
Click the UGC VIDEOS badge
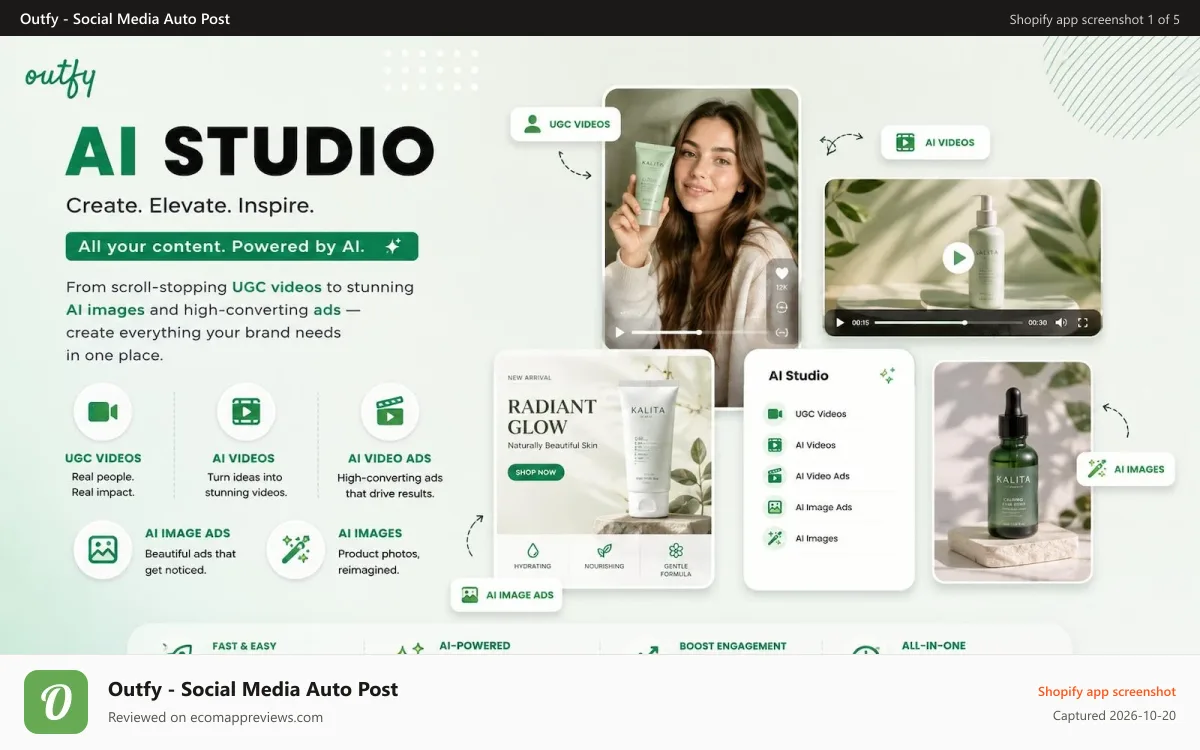click(x=566, y=124)
